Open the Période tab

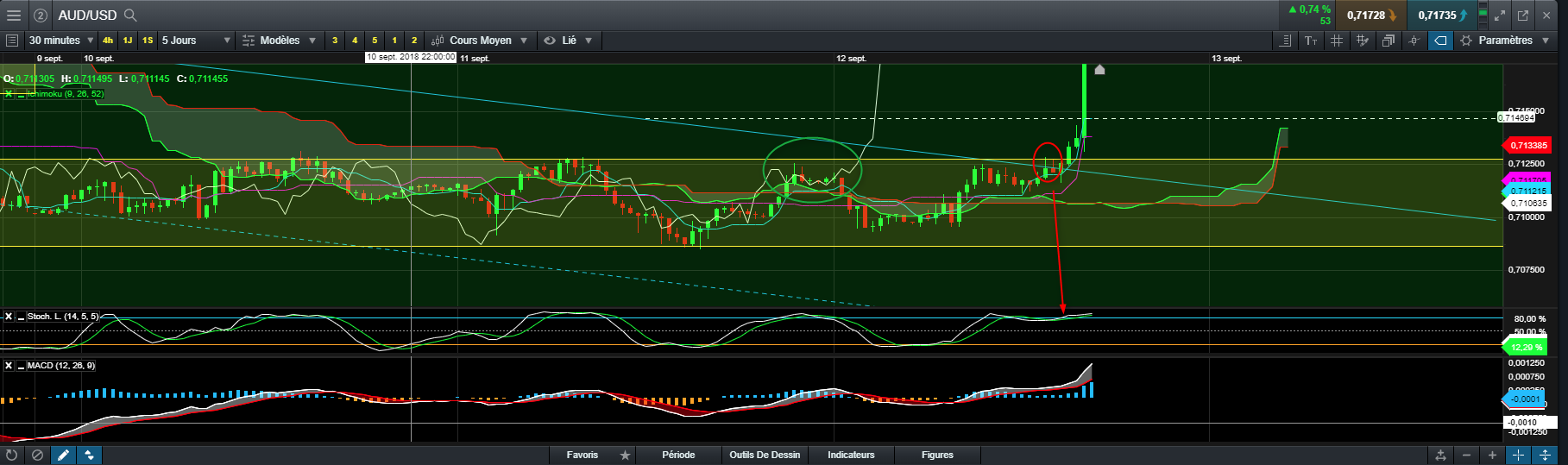(678, 455)
